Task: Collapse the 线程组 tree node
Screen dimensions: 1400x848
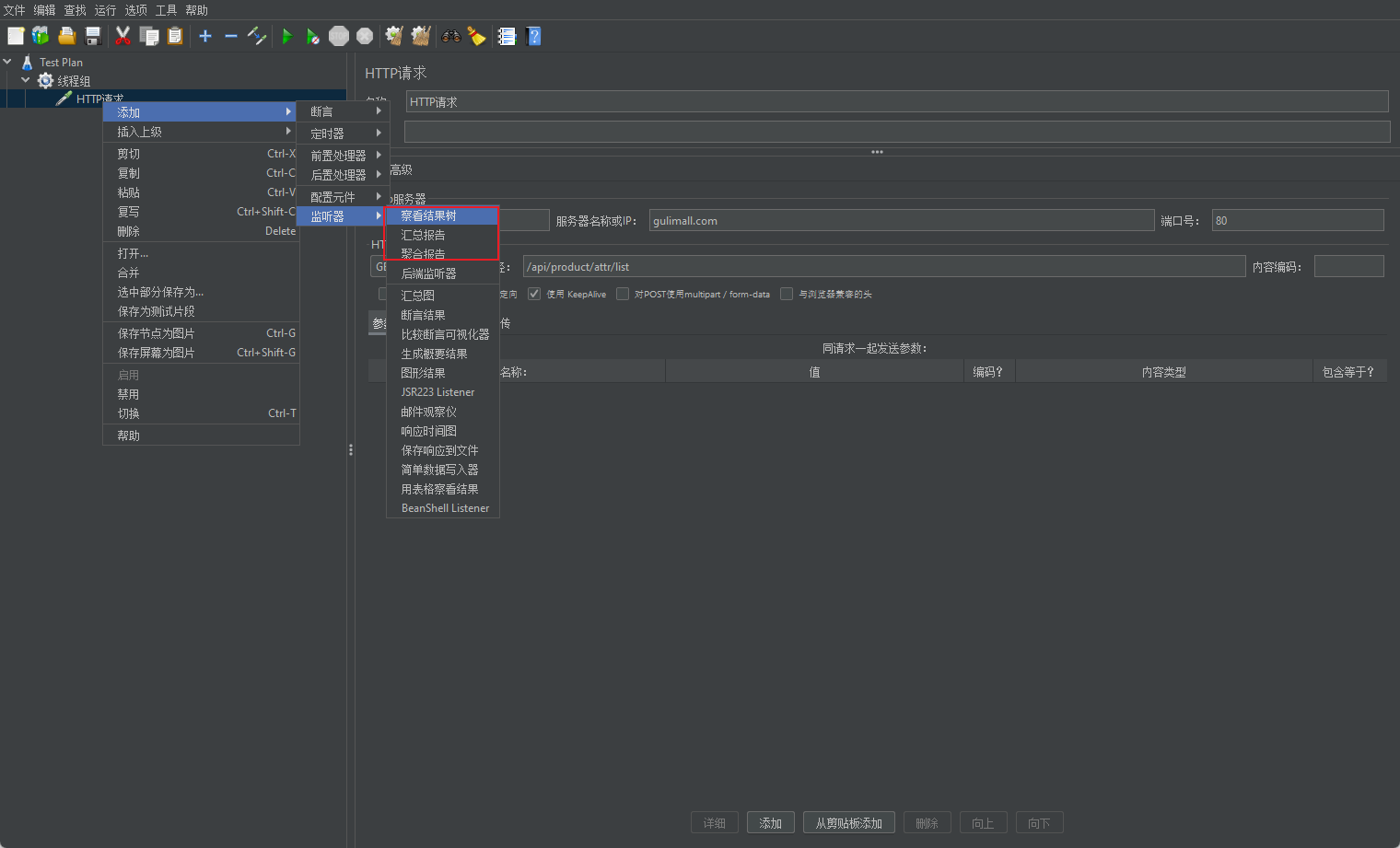Action: [x=26, y=80]
